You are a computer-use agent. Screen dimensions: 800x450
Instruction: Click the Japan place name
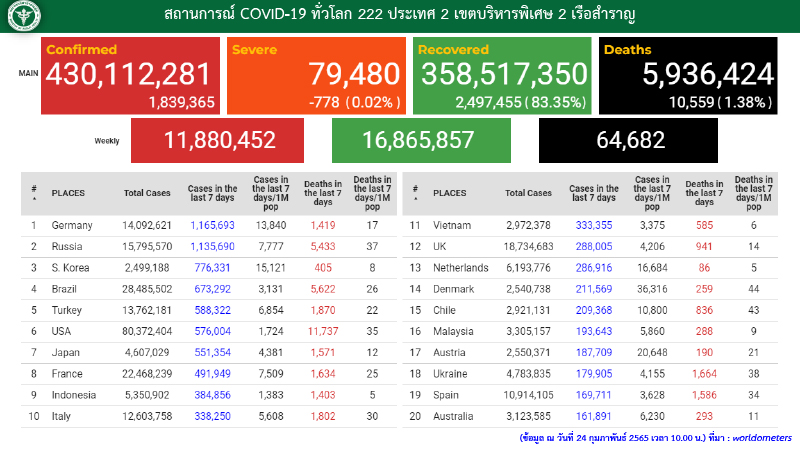[x=65, y=353]
